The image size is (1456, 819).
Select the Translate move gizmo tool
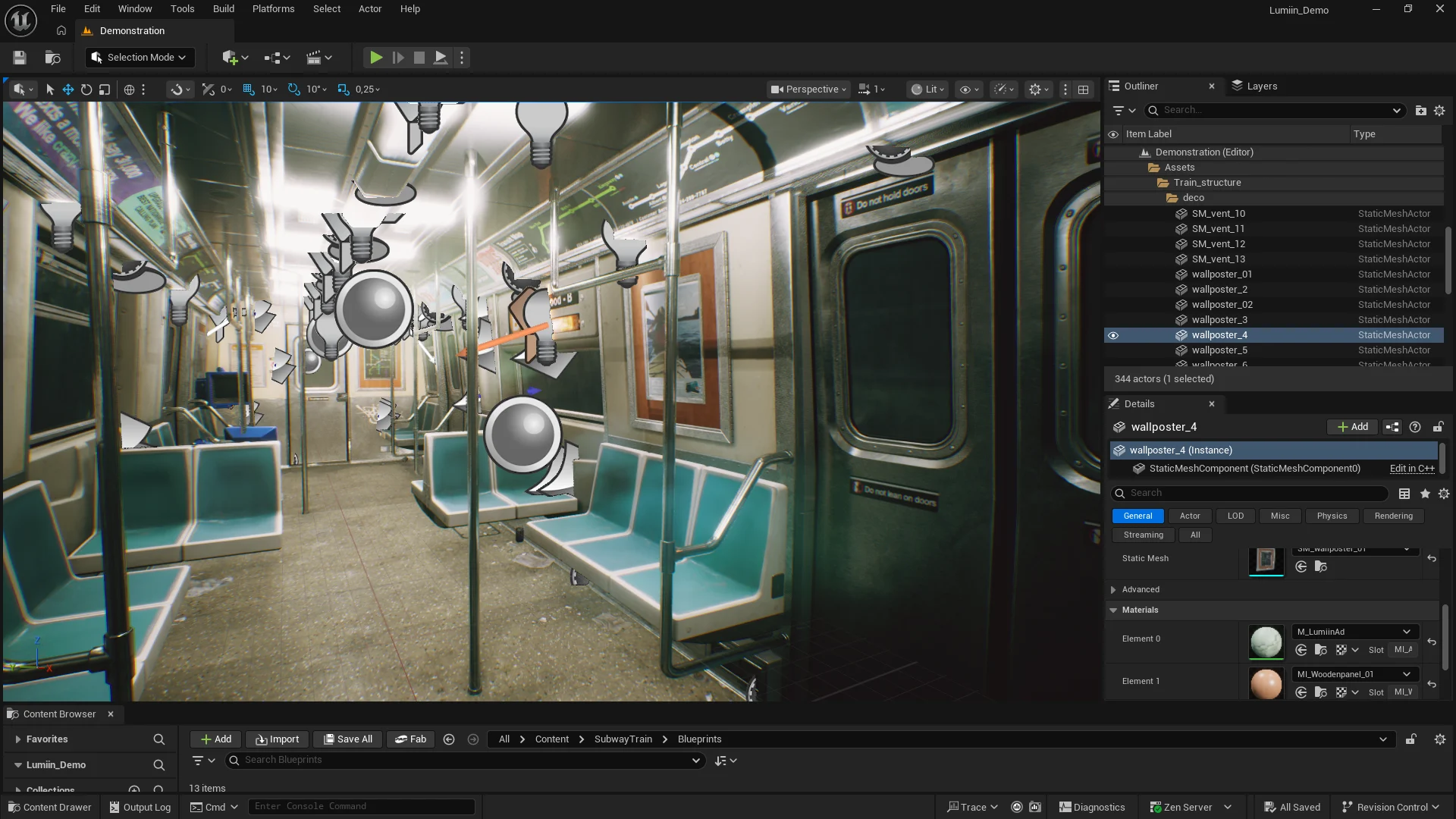point(68,89)
